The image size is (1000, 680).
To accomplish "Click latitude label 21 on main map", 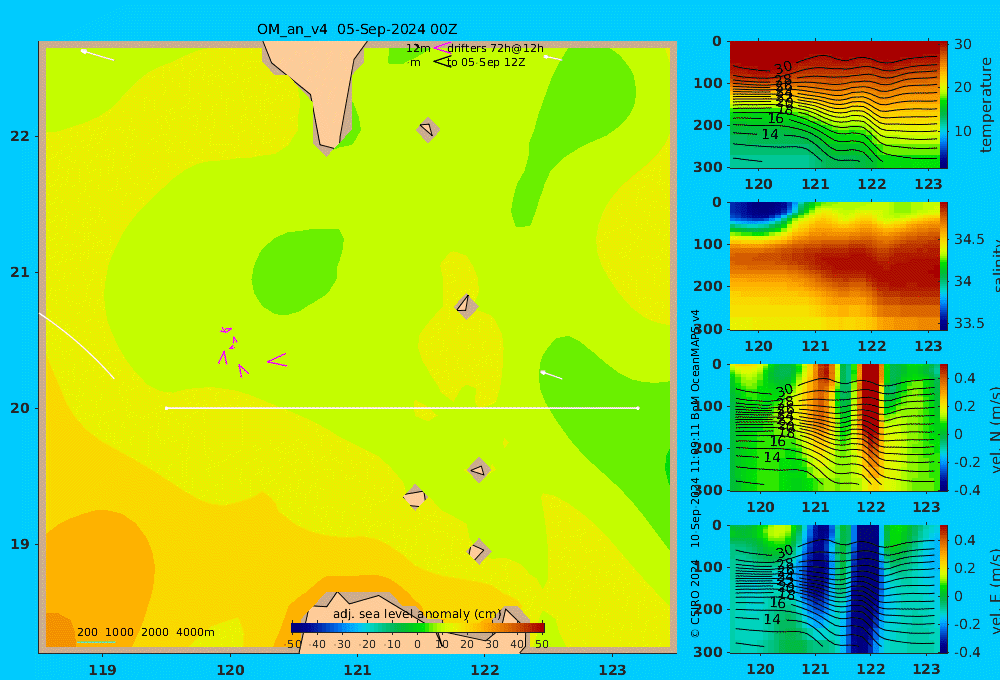I will point(20,272).
